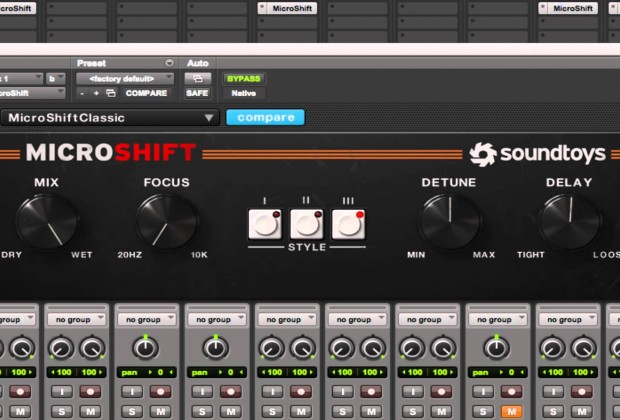Image resolution: width=620 pixels, height=420 pixels.
Task: Click the DELAY knob
Action: [570, 222]
